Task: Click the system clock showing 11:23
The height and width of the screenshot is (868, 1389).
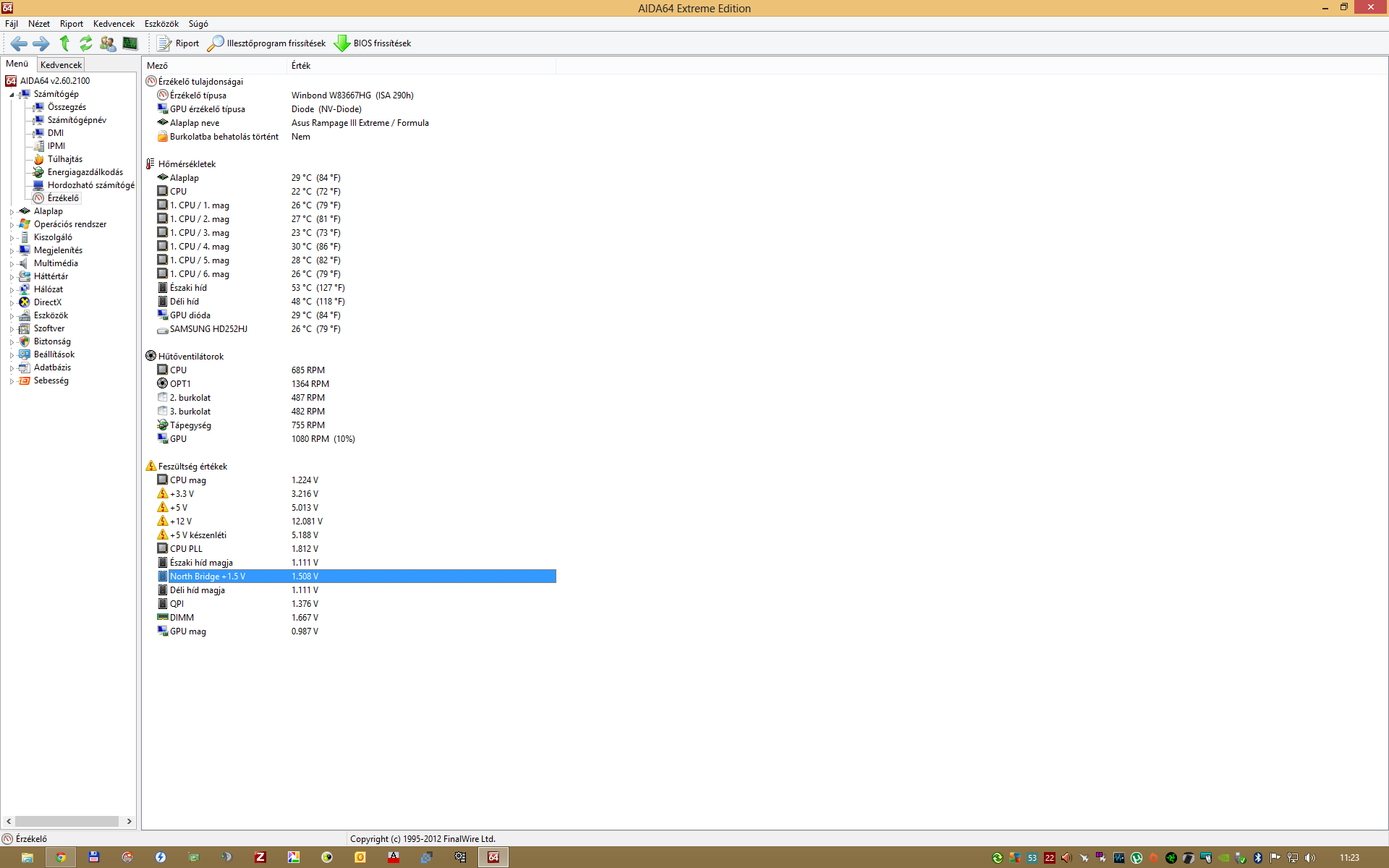Action: point(1349,858)
